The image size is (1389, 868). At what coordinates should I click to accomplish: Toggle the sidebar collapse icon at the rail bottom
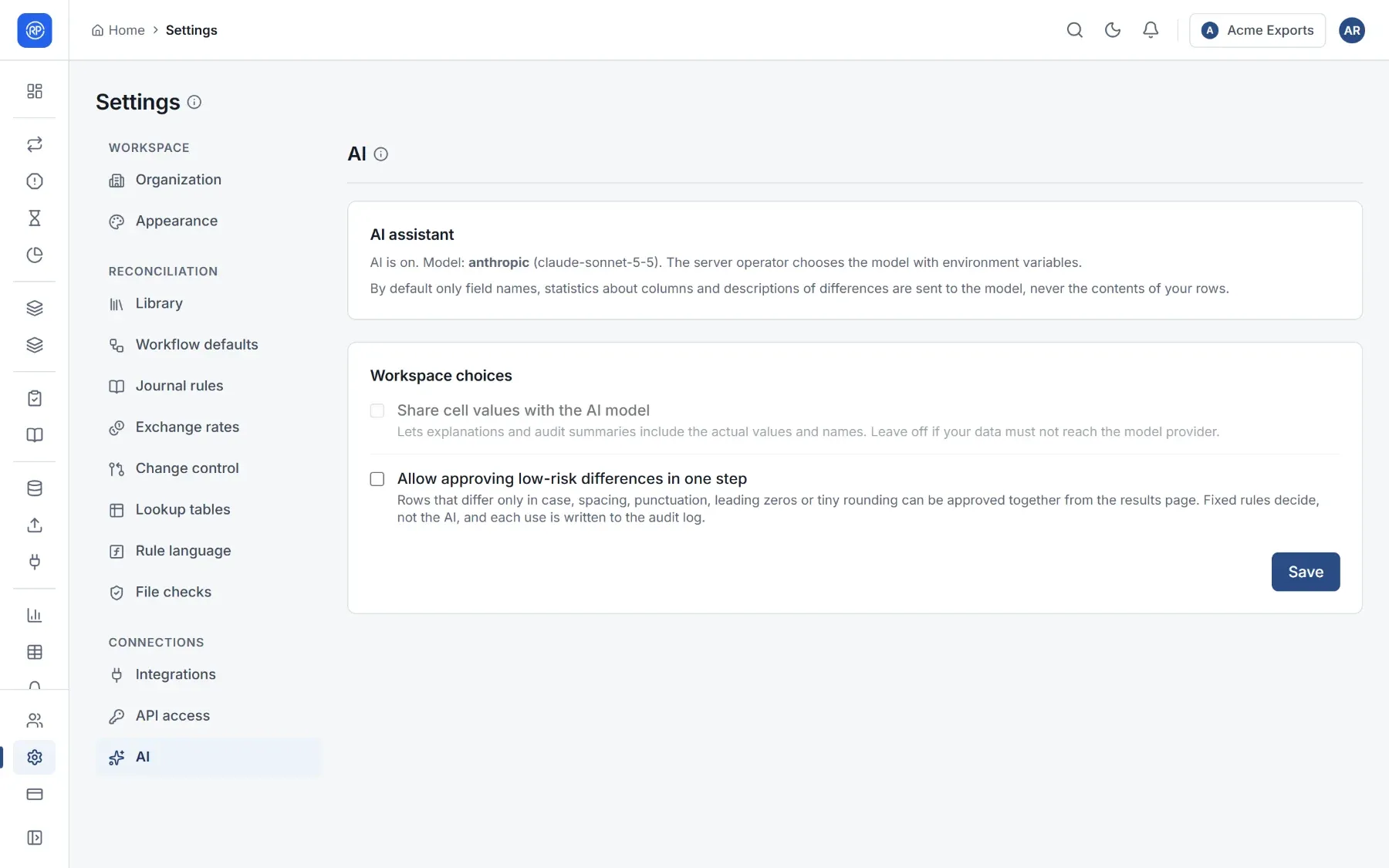tap(35, 838)
